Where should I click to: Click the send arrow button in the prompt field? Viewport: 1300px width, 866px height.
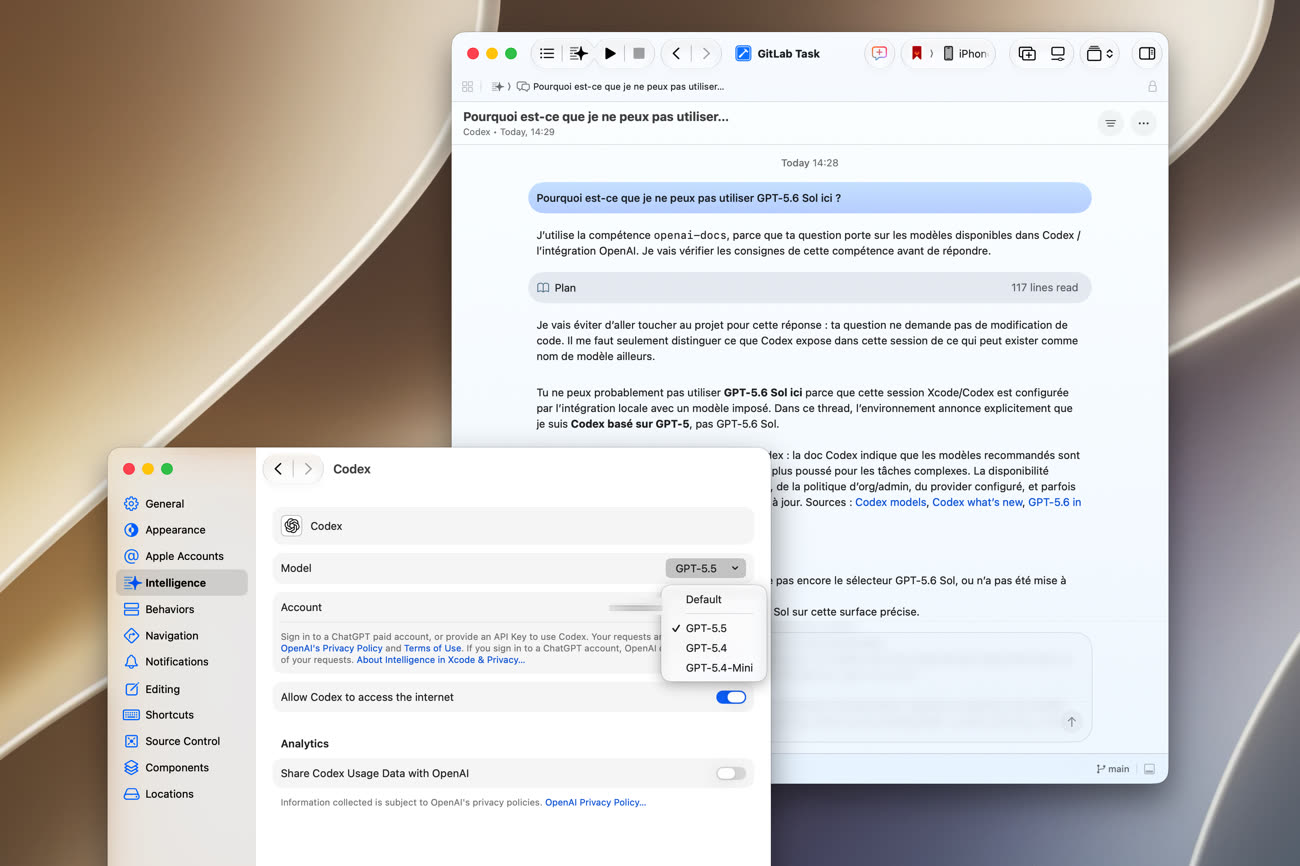pyautogui.click(x=1071, y=722)
